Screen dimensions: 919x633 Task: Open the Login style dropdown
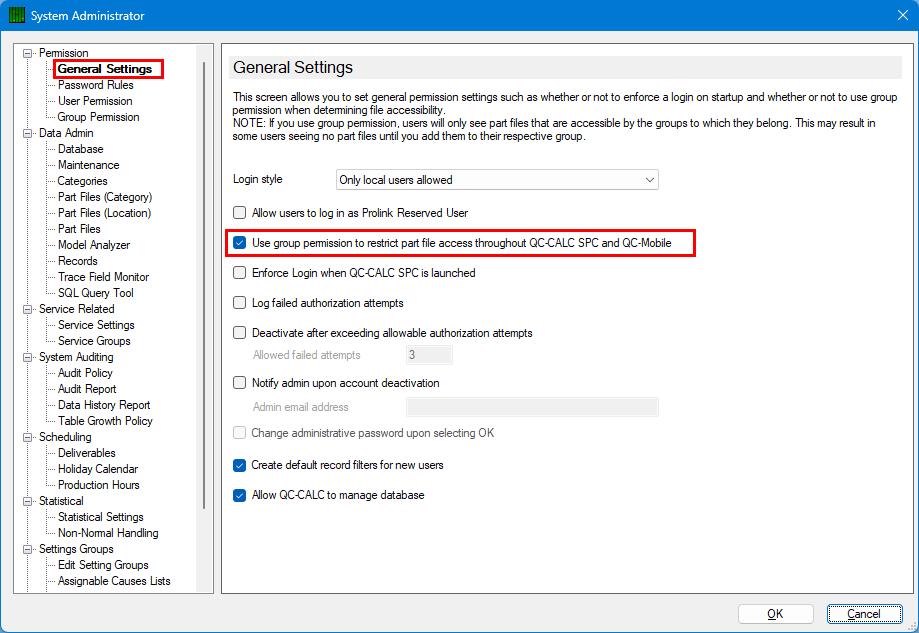coord(497,179)
